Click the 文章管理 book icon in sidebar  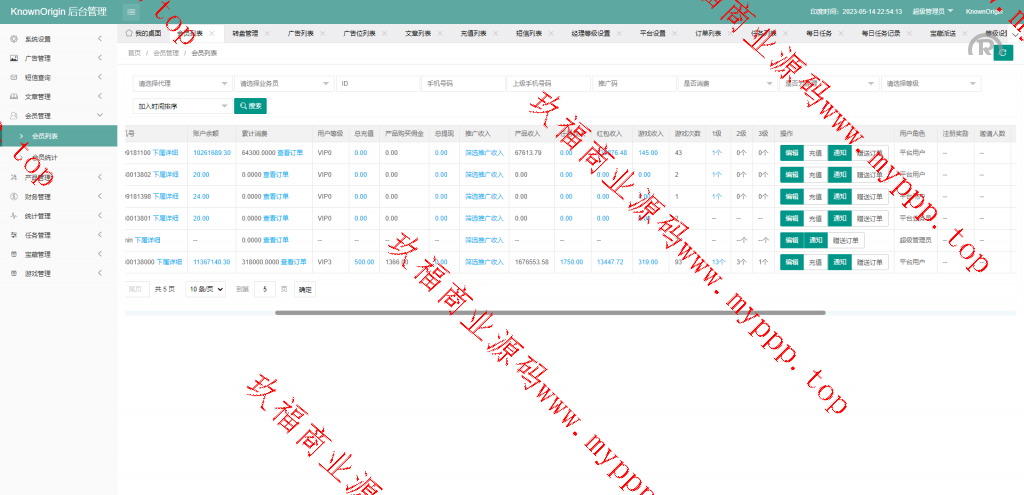[x=13, y=97]
